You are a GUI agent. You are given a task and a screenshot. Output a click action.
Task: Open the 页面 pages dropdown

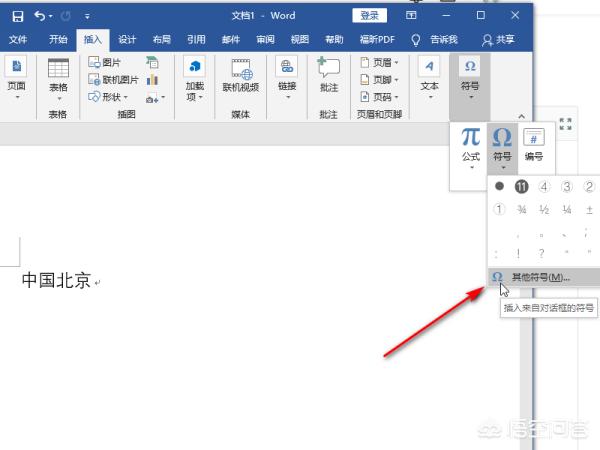(x=16, y=78)
